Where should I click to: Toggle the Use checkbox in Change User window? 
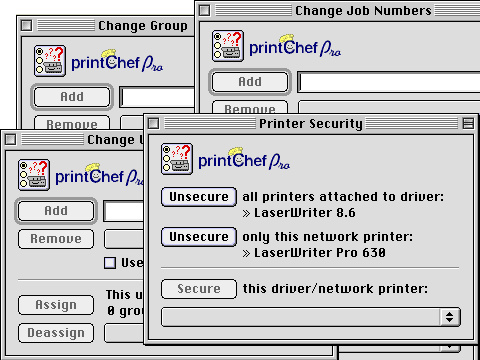click(110, 263)
